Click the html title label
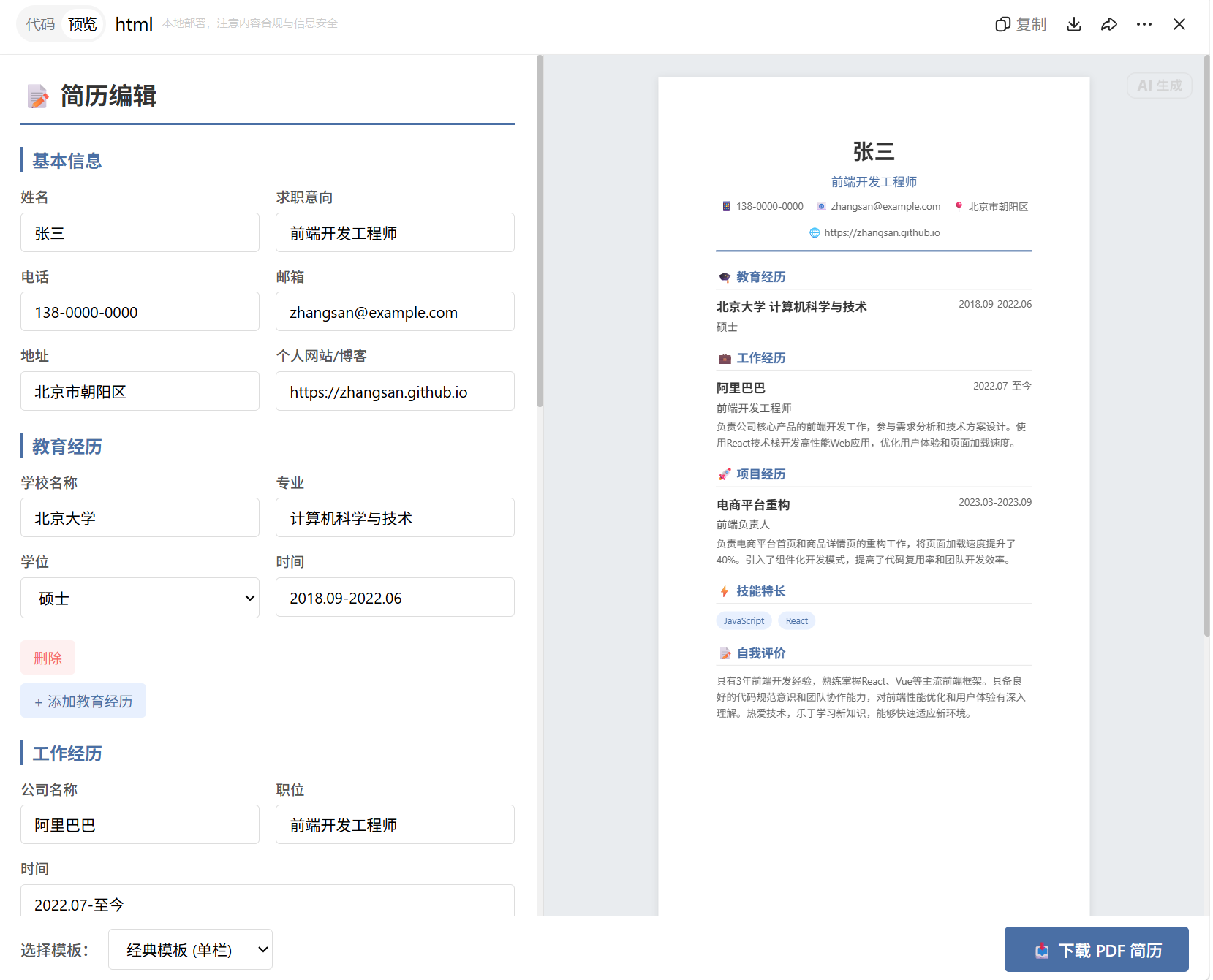The image size is (1213, 980). tap(134, 24)
